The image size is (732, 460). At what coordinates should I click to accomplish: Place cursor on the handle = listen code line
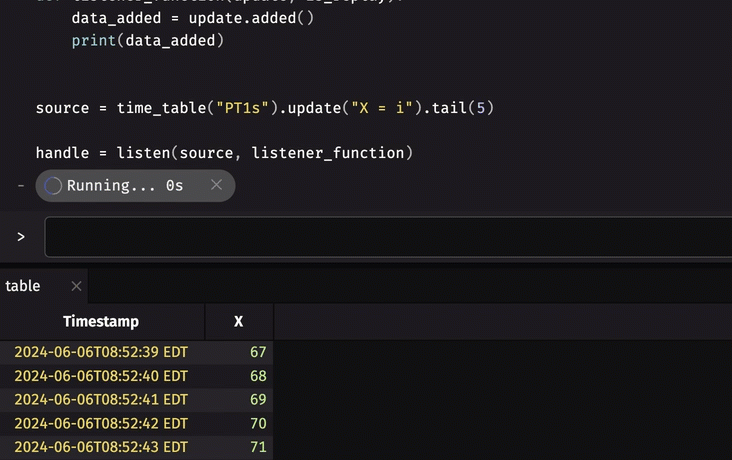click(224, 153)
